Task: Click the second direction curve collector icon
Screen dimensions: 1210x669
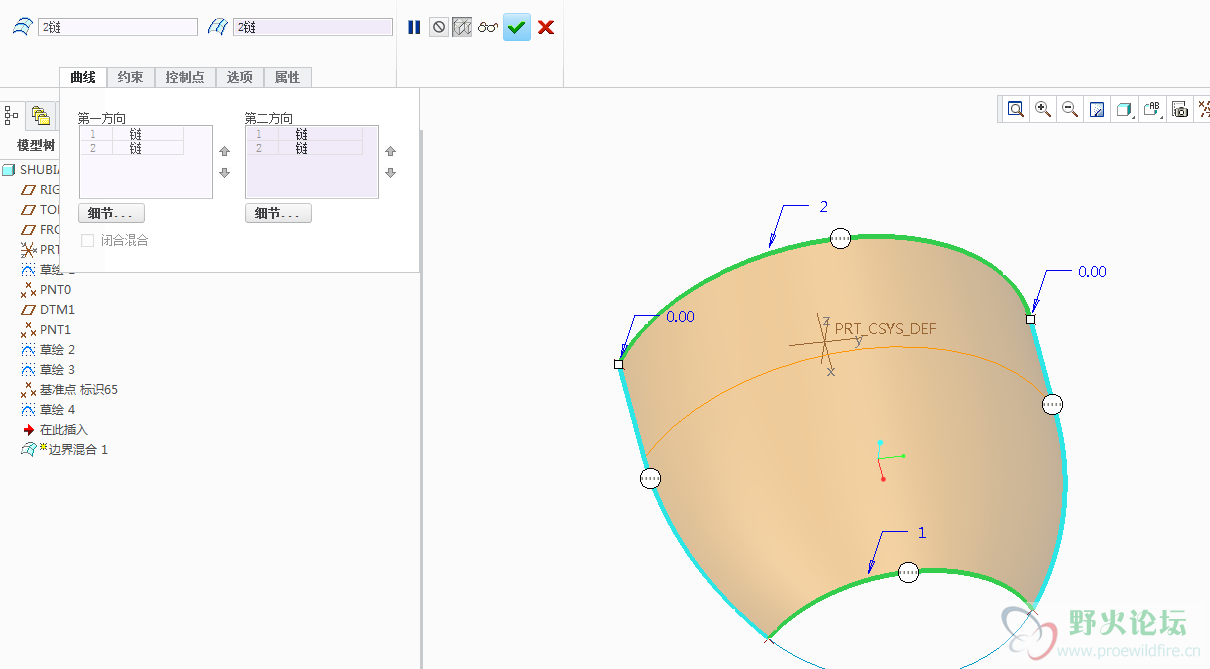Action: [x=218, y=28]
